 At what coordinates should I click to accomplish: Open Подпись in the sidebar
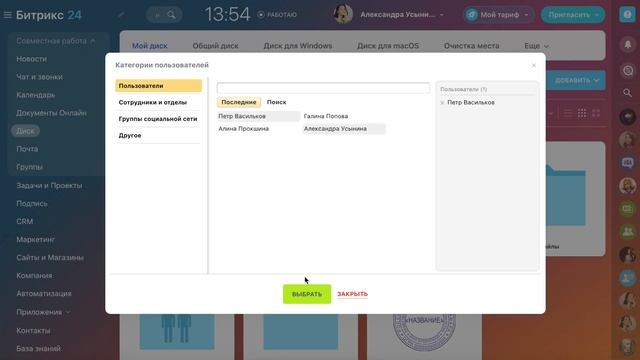coord(32,203)
